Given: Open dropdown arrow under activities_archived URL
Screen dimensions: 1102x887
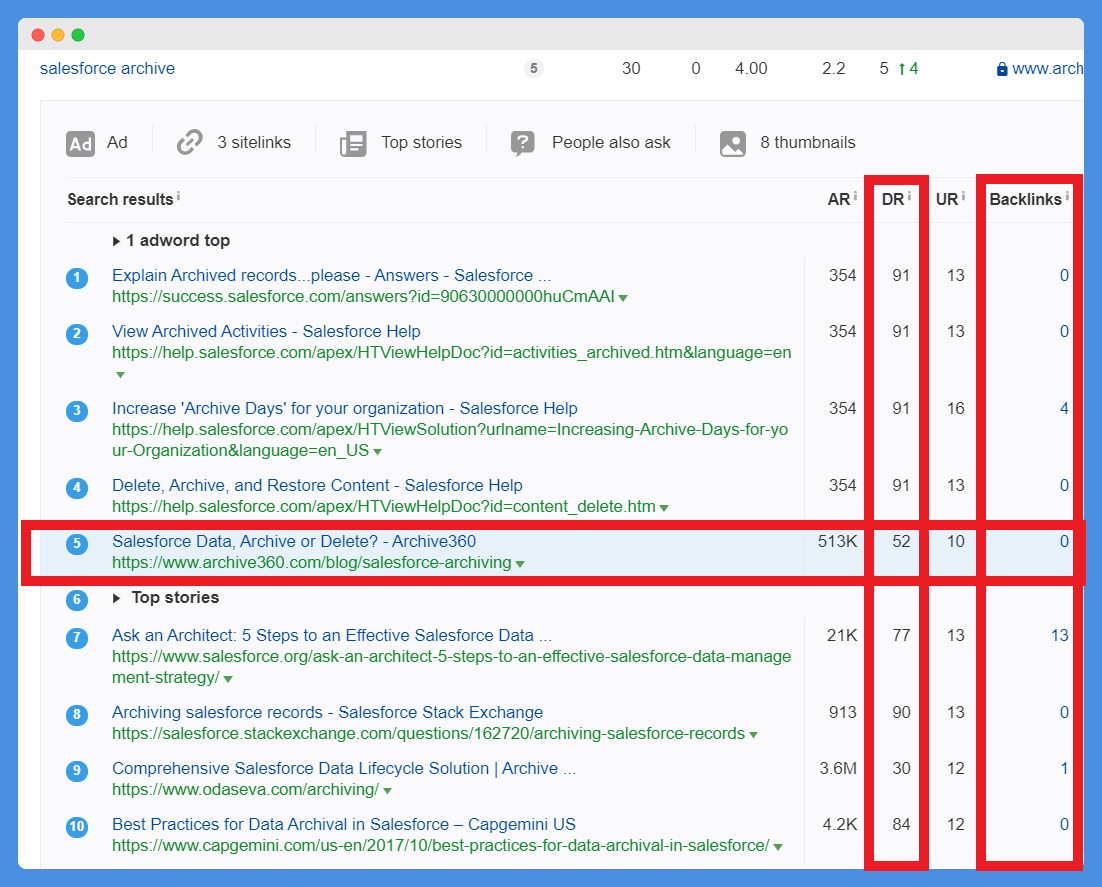Looking at the screenshot, I should [x=120, y=375].
